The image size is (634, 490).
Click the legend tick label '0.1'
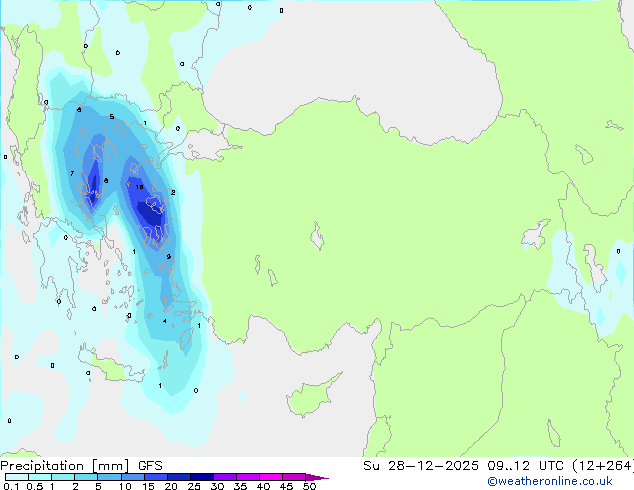coord(12,486)
